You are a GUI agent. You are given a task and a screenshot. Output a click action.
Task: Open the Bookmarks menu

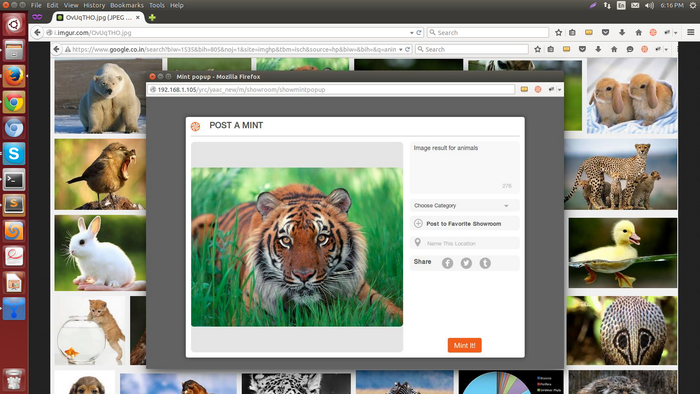pyautogui.click(x=127, y=5)
